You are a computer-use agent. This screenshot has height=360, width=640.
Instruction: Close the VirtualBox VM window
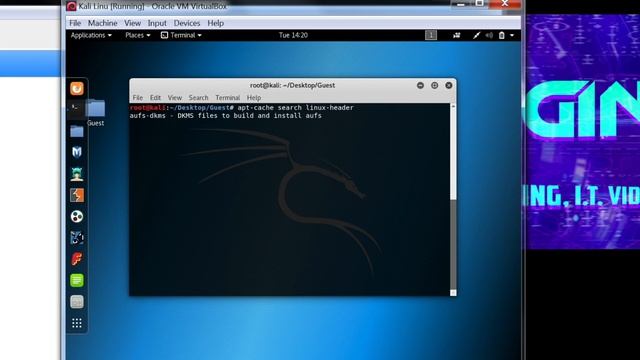(505, 4)
